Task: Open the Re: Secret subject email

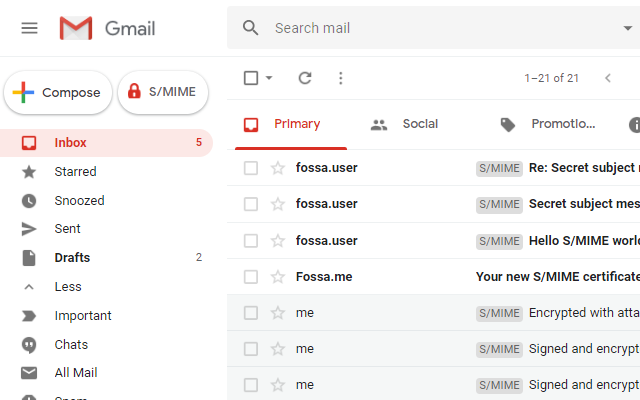Action: (x=433, y=168)
